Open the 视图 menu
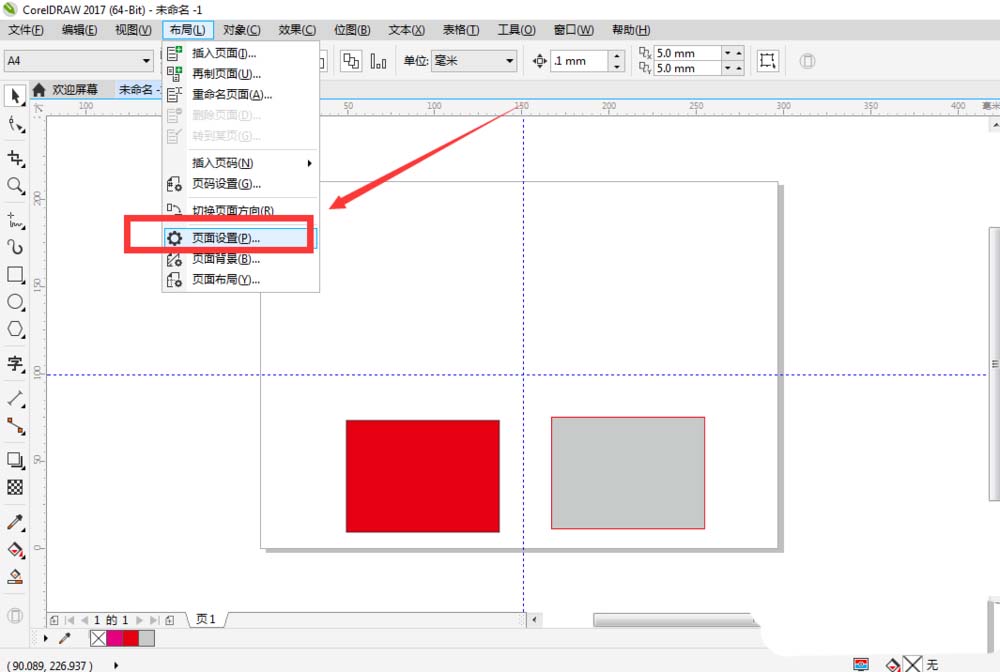The width and height of the screenshot is (1000, 672). pos(133,30)
